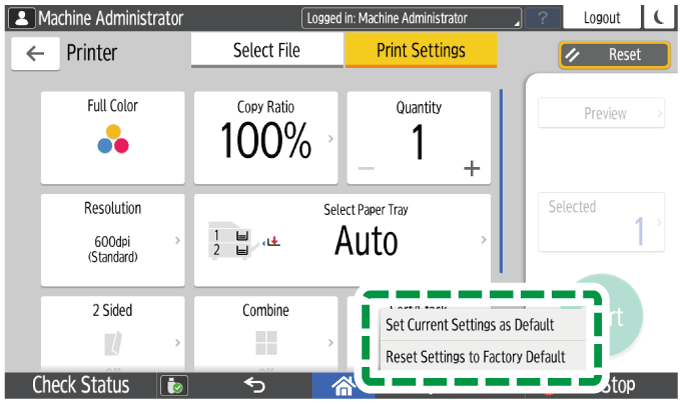Tap the return arrow in bottom bar
This screenshot has height=404, width=680.
(x=255, y=386)
